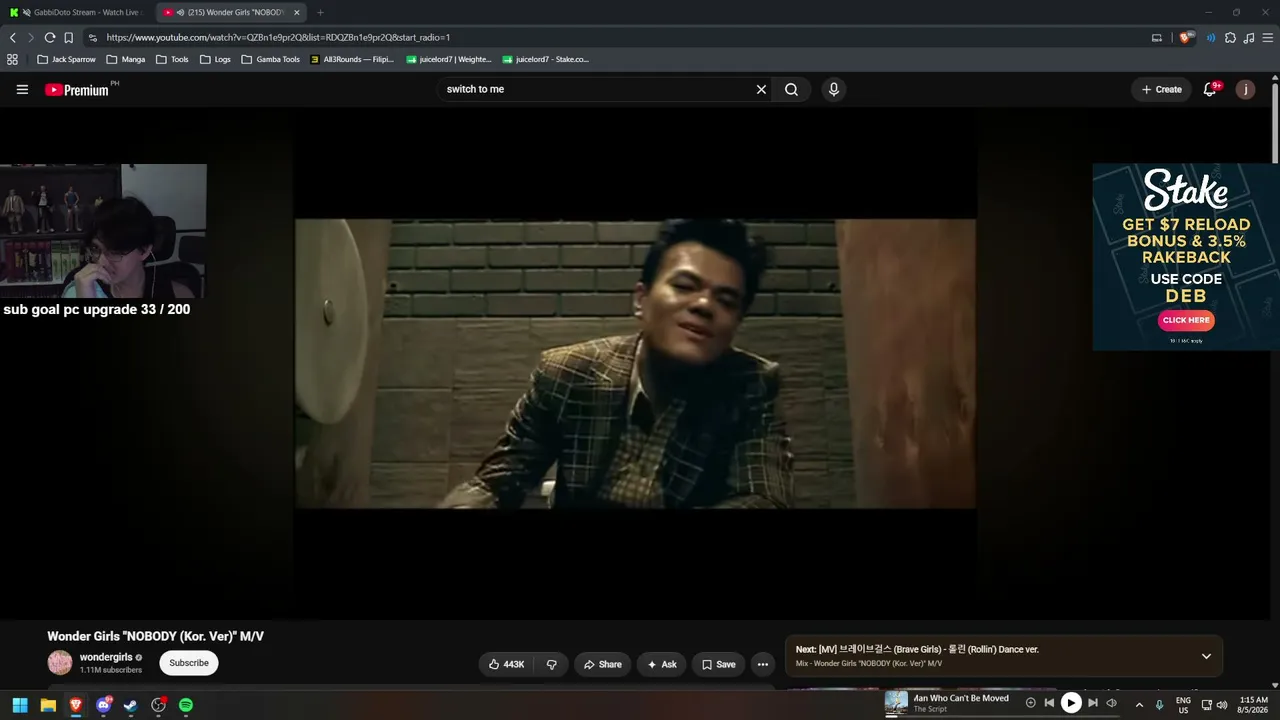Click the Create button
1280x720 pixels.
pyautogui.click(x=1162, y=89)
